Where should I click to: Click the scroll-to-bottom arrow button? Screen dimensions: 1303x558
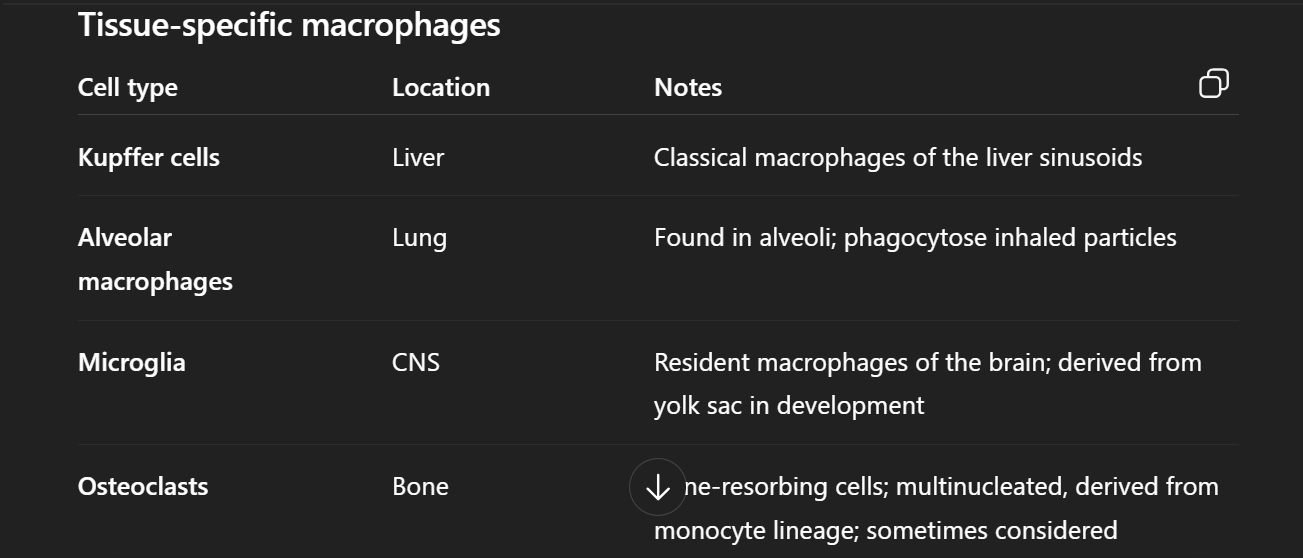pos(657,487)
